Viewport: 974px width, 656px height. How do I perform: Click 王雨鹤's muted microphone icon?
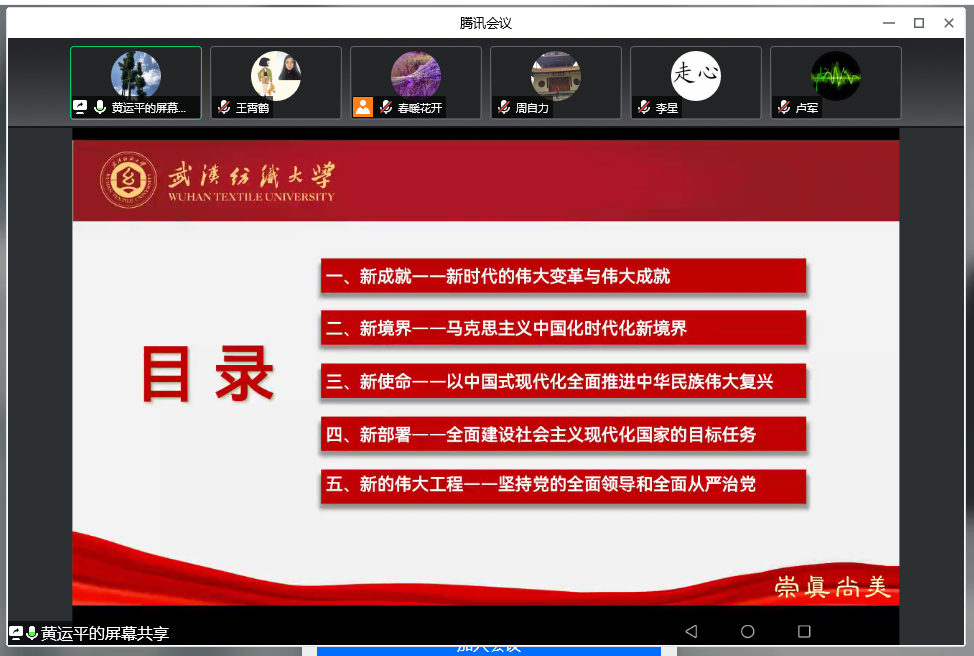pos(224,108)
